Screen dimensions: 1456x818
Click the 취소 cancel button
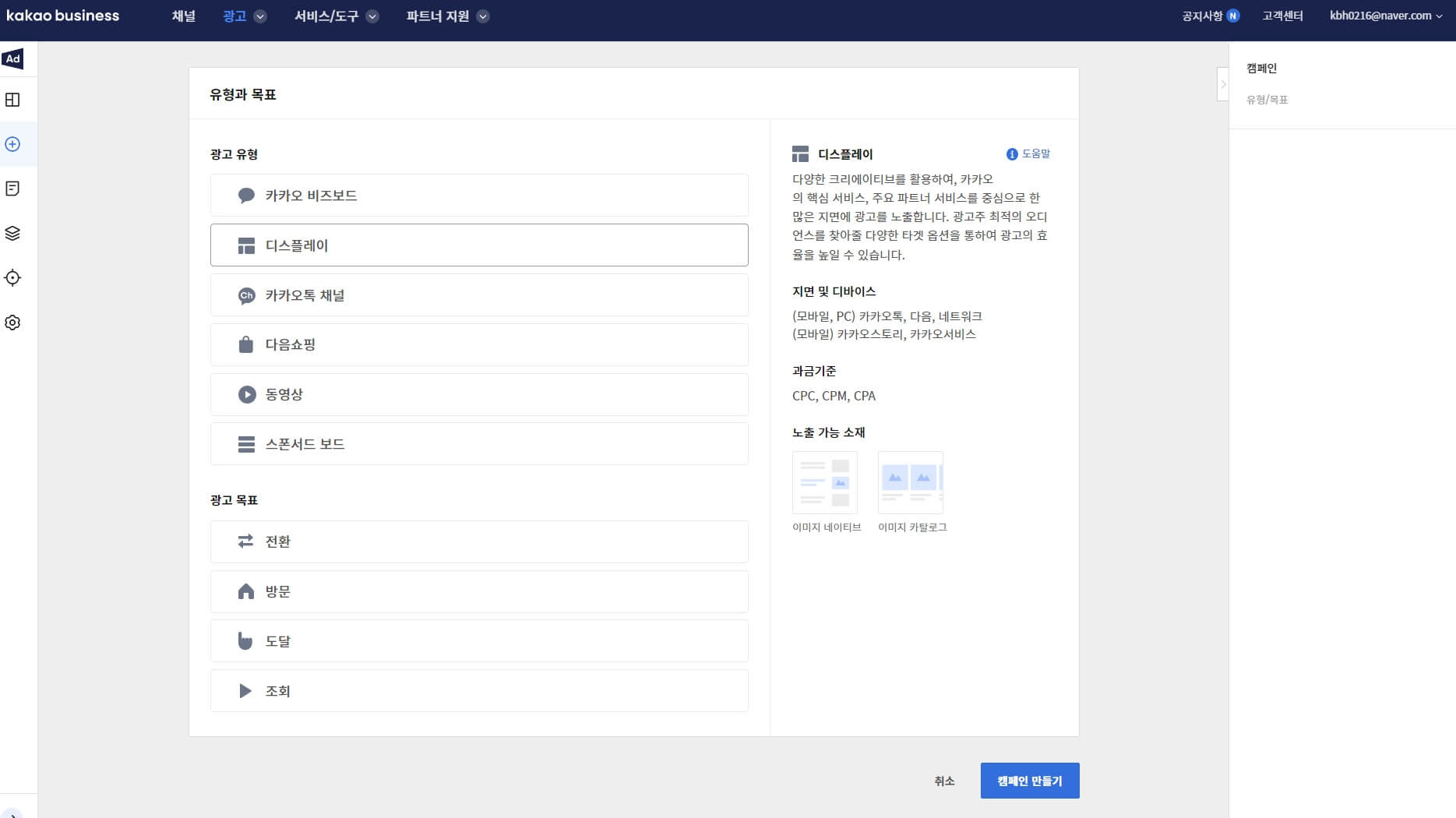point(944,781)
